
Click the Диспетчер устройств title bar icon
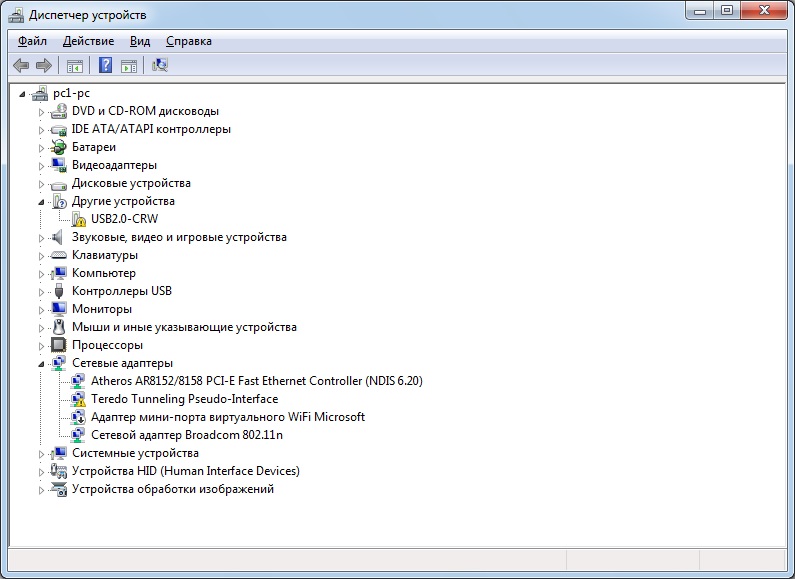[16, 15]
